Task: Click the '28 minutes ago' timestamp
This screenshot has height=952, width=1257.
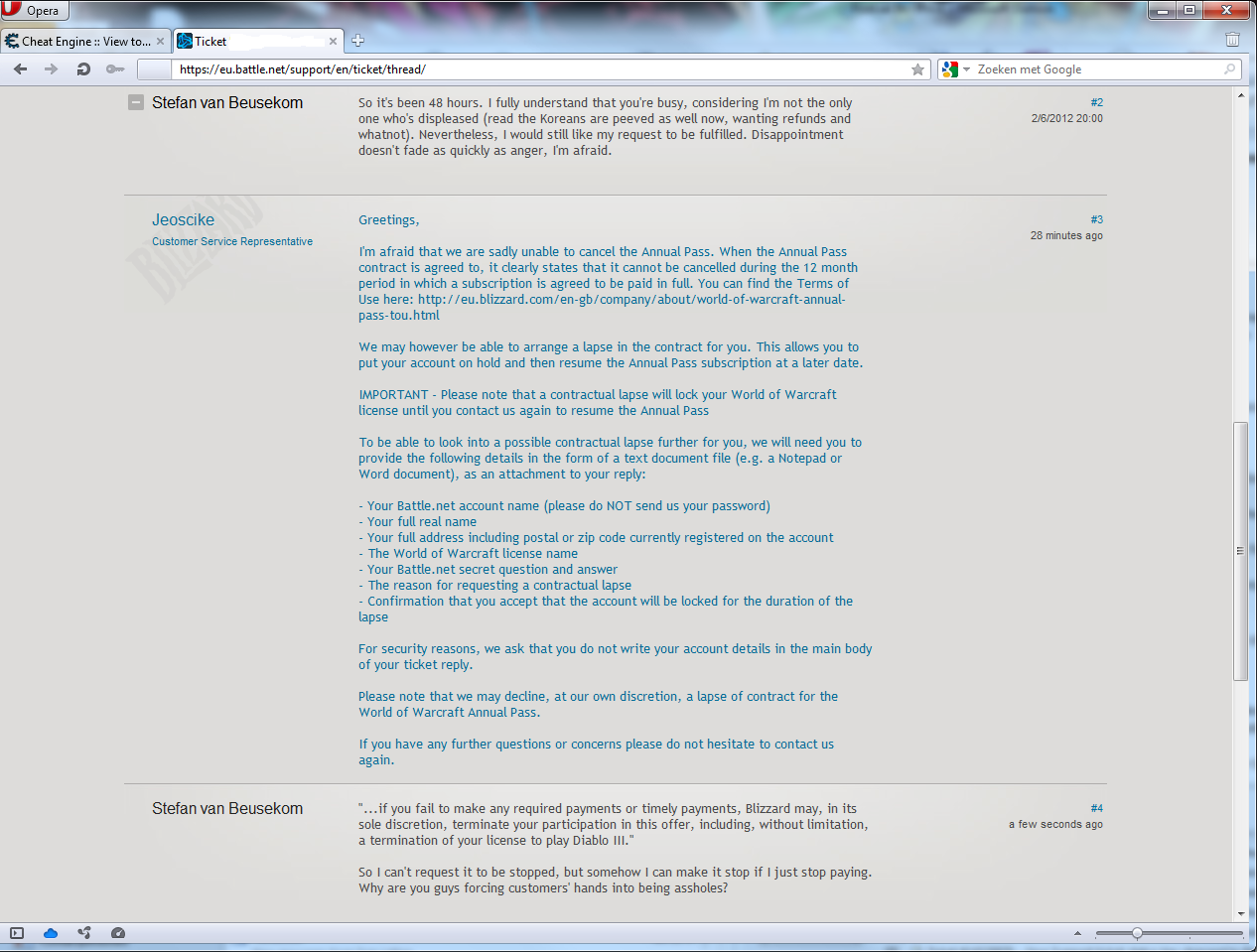Action: point(1066,235)
